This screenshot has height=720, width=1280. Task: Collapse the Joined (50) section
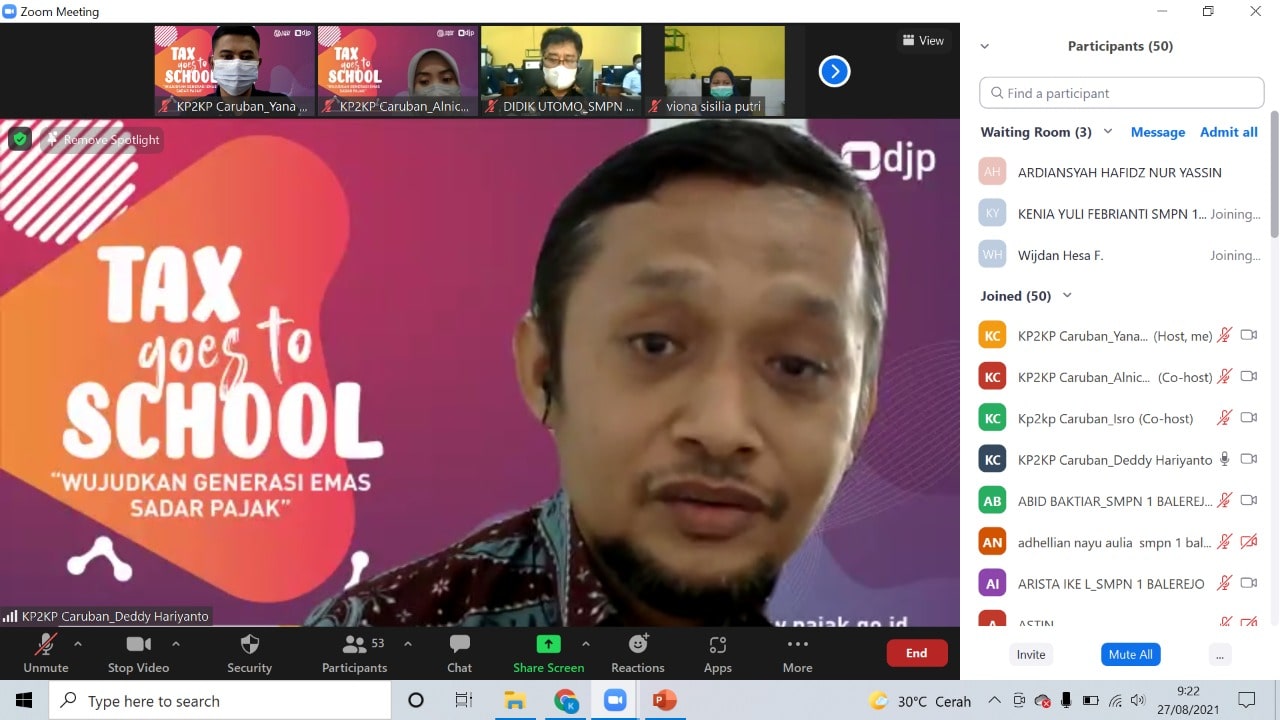point(1067,296)
